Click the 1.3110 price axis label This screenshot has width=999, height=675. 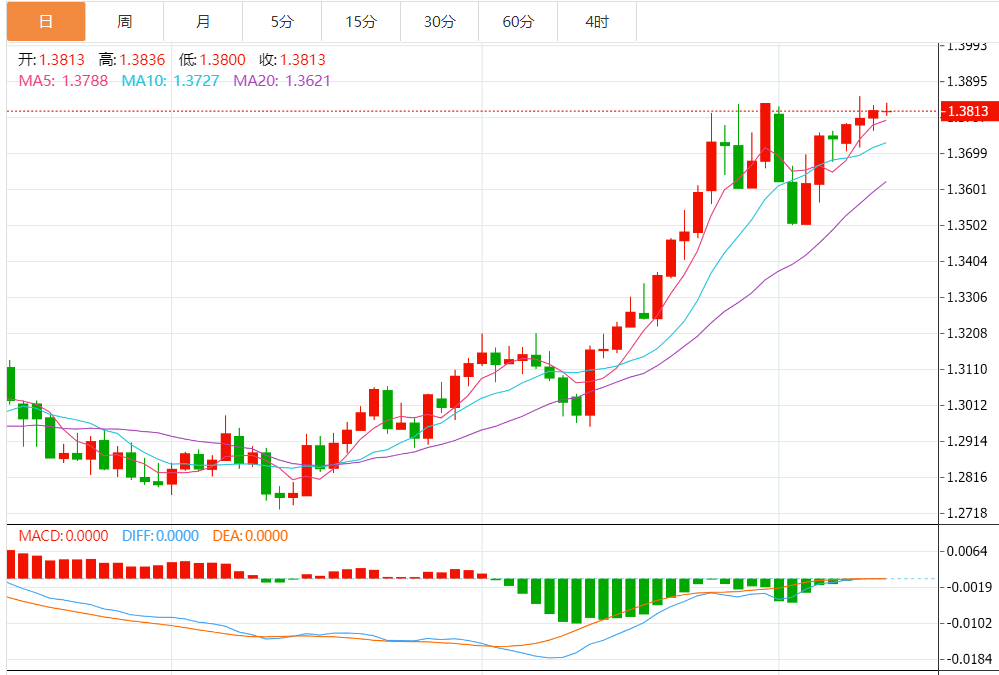click(967, 369)
